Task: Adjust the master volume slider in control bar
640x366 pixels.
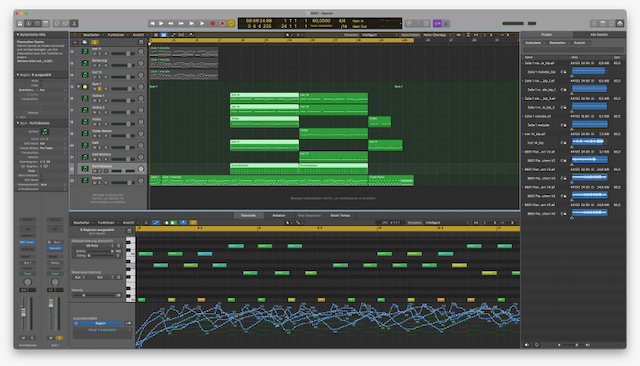Action: 519,24
